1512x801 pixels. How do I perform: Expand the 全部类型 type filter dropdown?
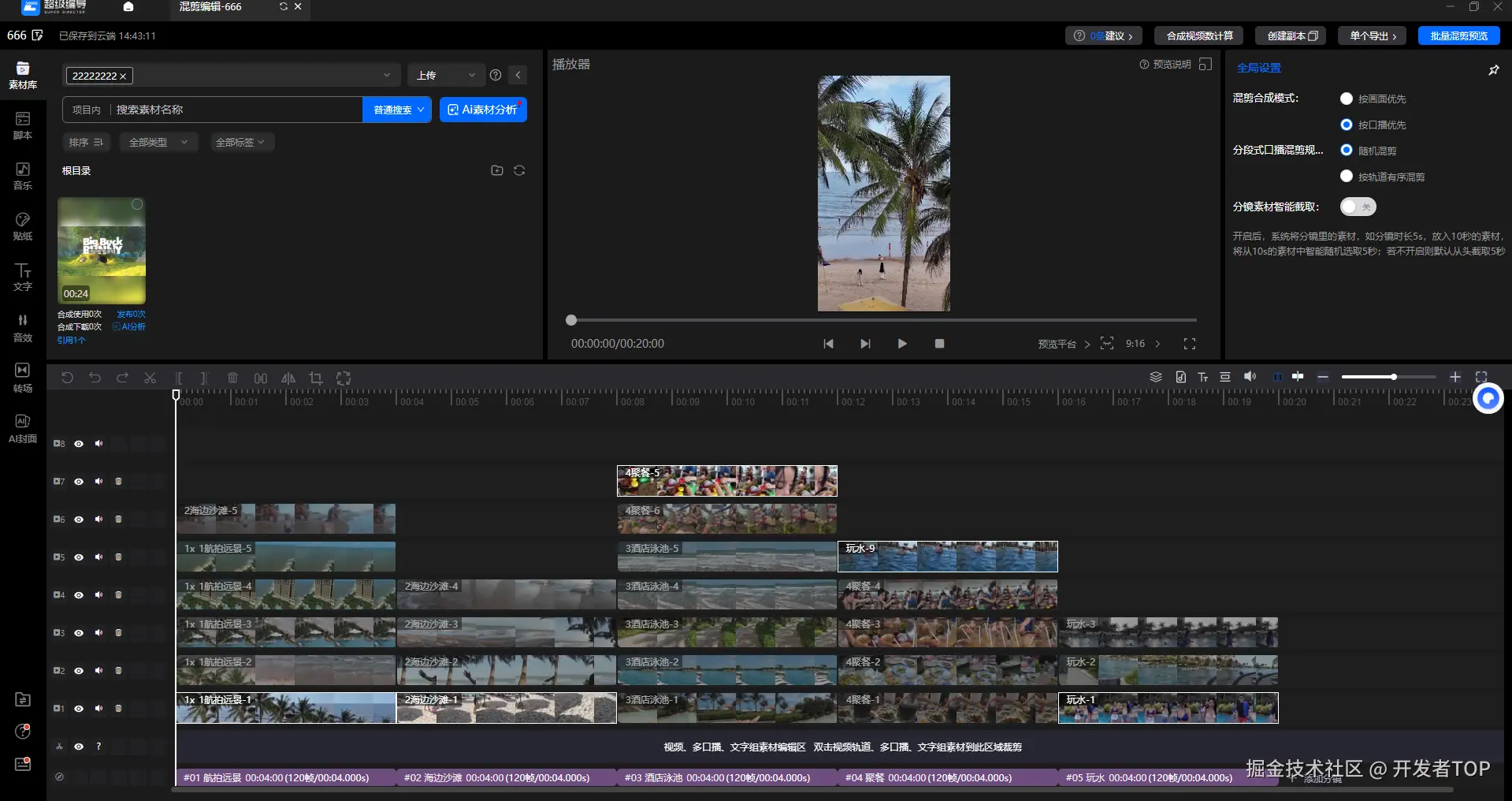click(158, 142)
